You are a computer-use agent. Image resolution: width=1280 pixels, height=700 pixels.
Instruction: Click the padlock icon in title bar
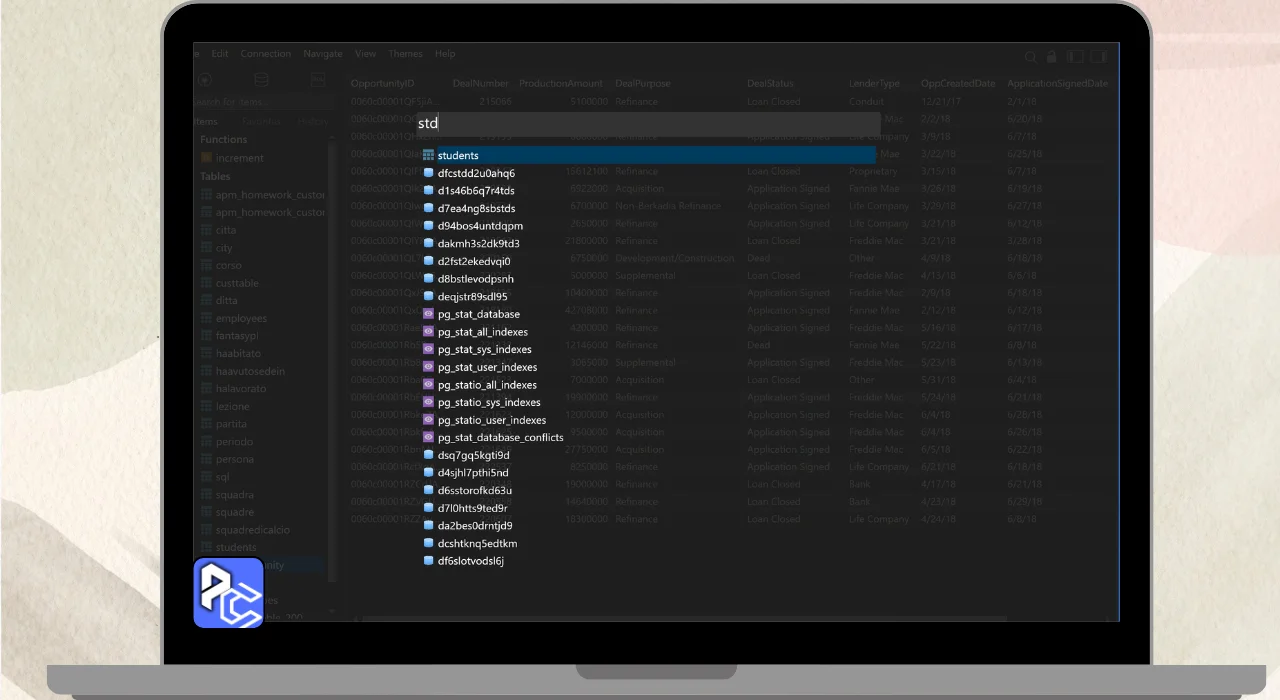[x=1052, y=57]
